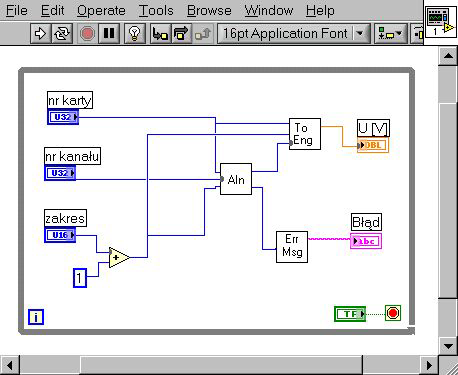Click the Abort Execution stop button
This screenshot has width=458, height=375.
88,33
